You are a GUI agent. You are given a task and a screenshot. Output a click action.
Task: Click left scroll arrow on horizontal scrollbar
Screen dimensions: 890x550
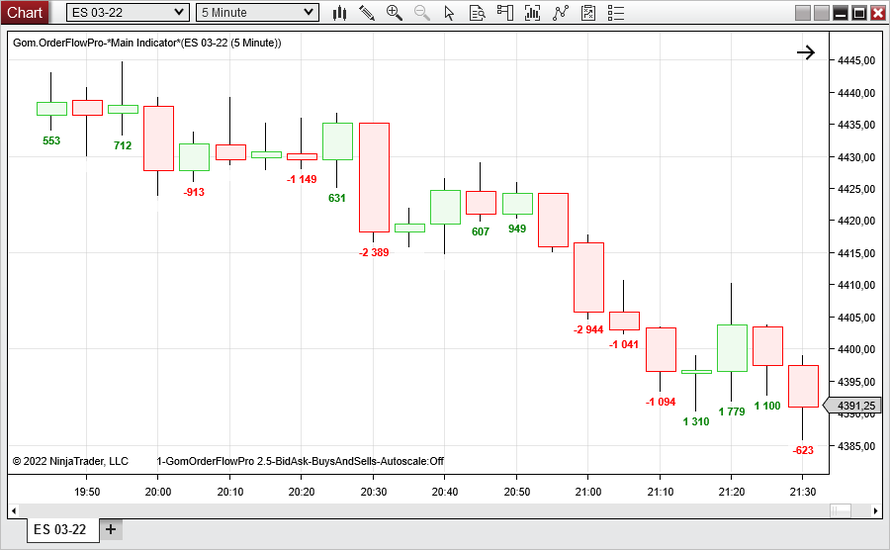pos(14,511)
